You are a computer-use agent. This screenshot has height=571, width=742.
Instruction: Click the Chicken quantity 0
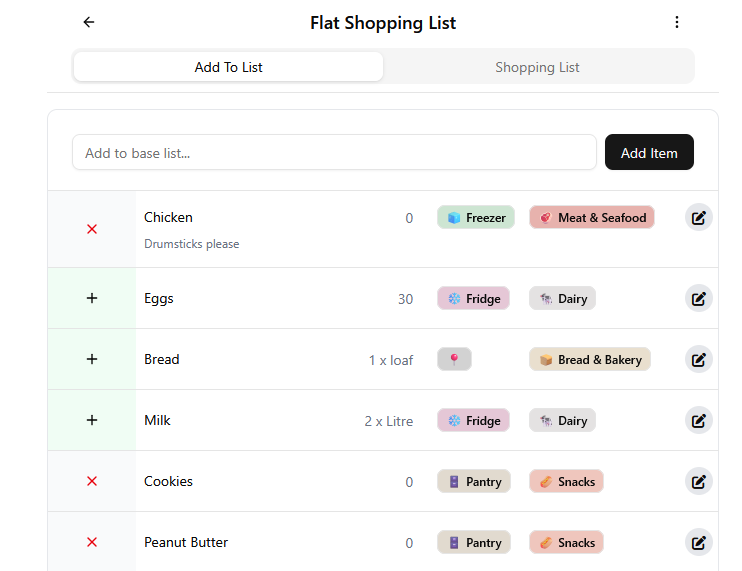click(409, 218)
